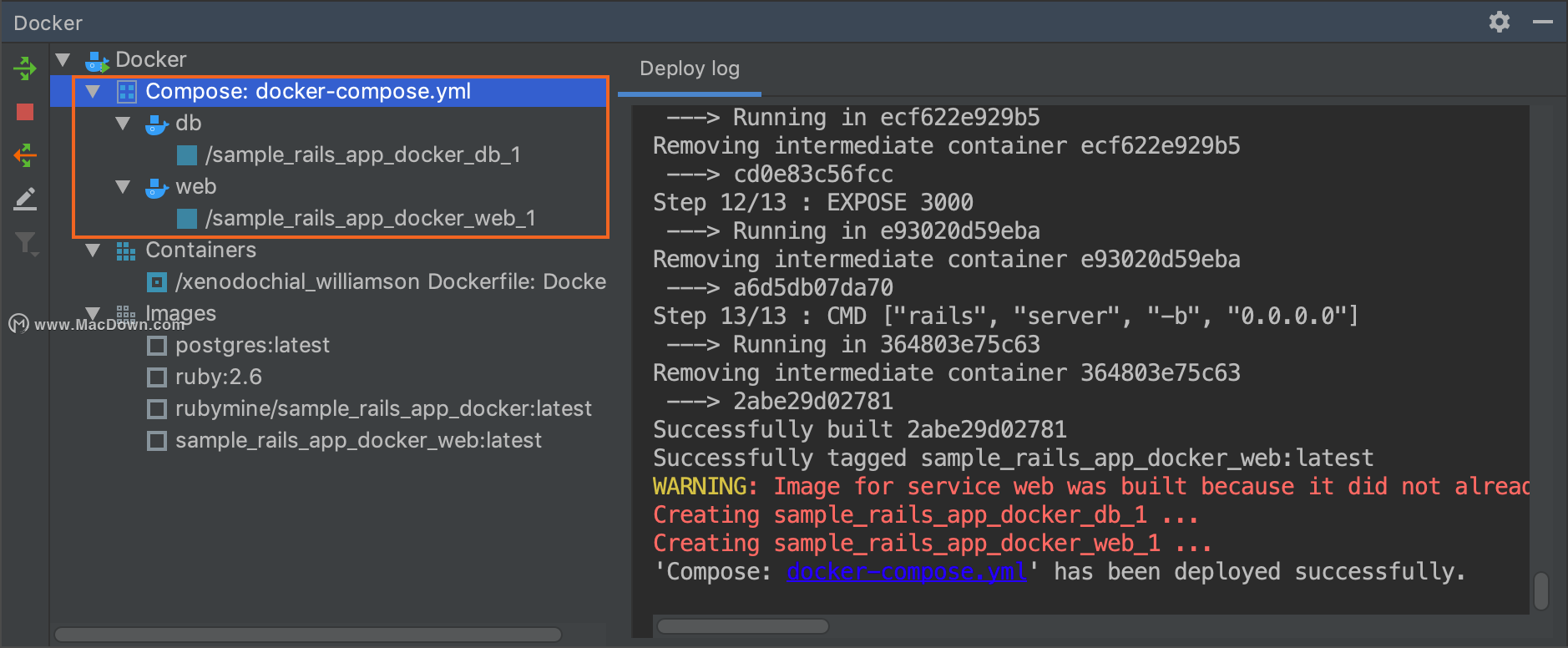Viewport: 1568px width, 648px height.
Task: Collapse the Images node
Action: coord(94,313)
